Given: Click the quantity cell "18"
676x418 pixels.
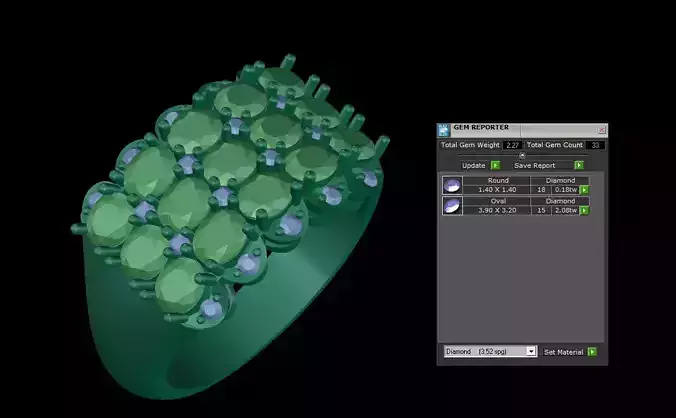Looking at the screenshot, I should 541,190.
